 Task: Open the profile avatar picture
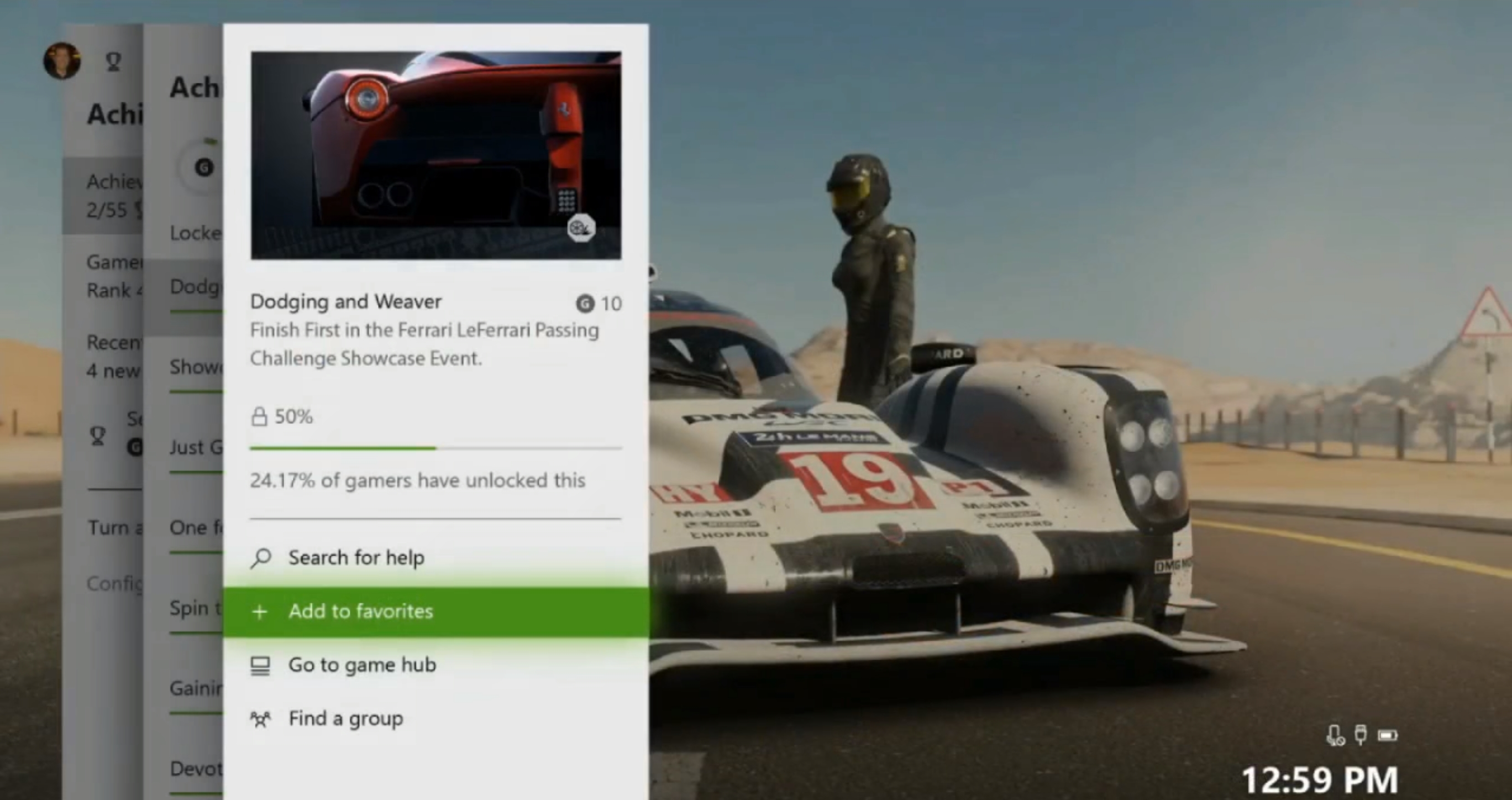click(62, 60)
